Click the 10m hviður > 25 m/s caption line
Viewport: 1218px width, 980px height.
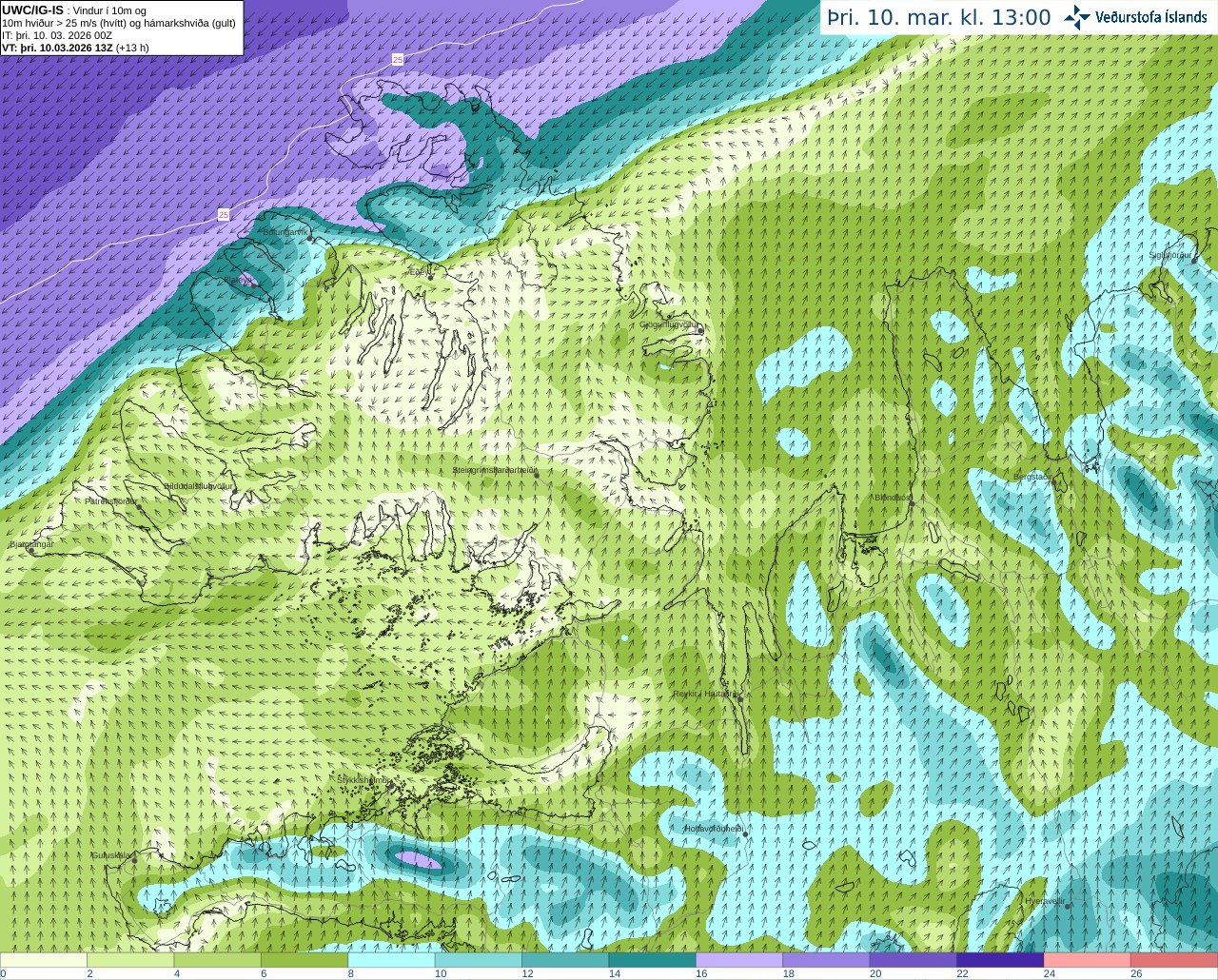click(x=119, y=23)
